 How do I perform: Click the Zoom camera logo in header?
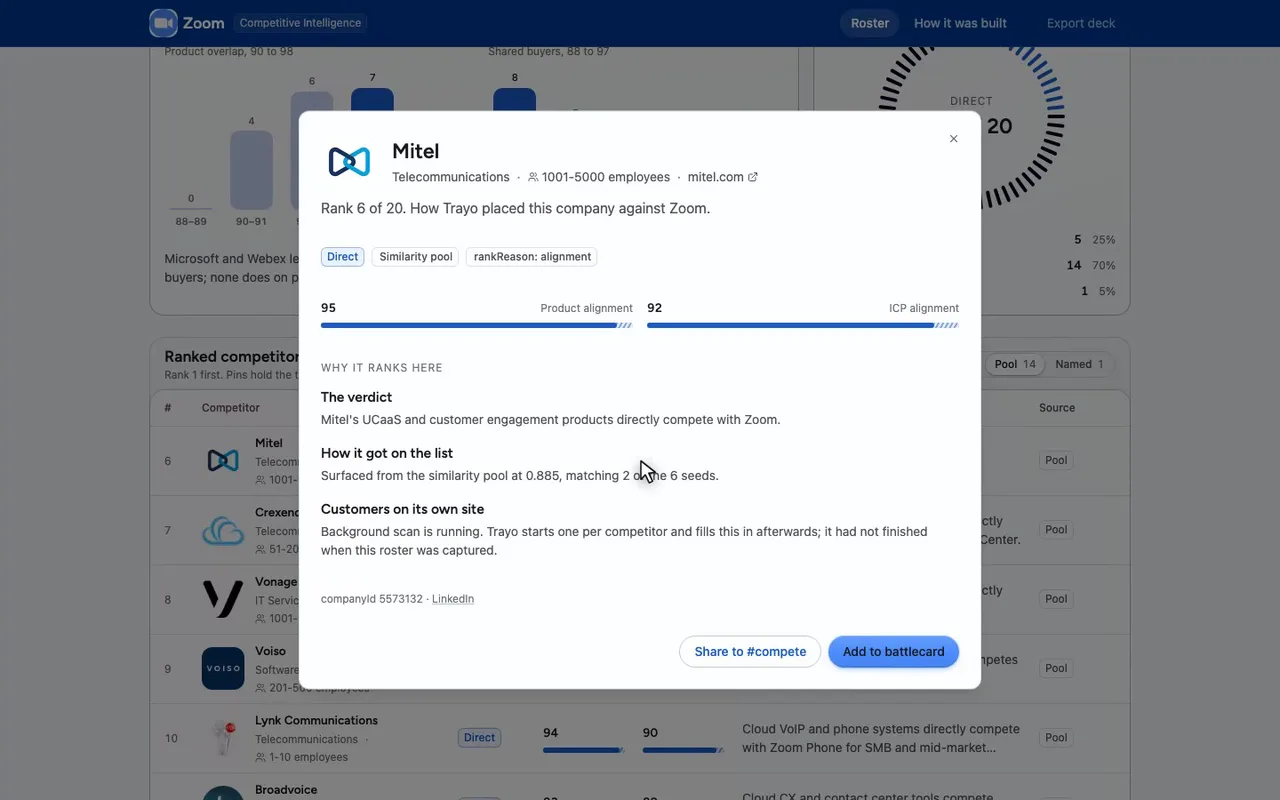tap(163, 23)
